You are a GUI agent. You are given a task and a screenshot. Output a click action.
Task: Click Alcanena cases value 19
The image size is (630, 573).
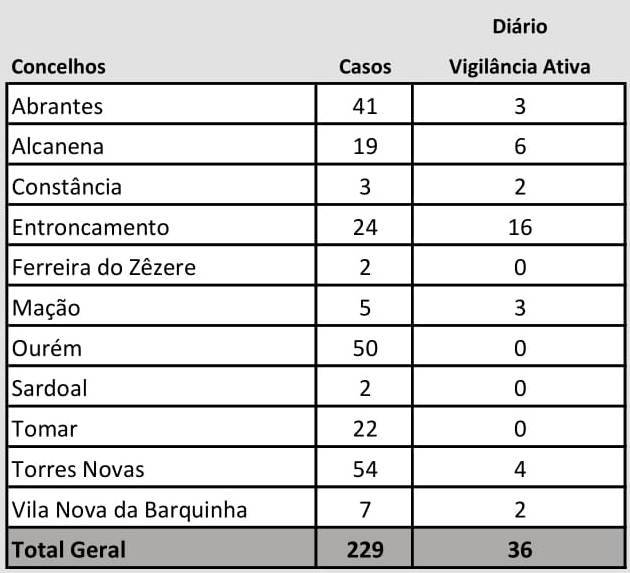coord(365,147)
